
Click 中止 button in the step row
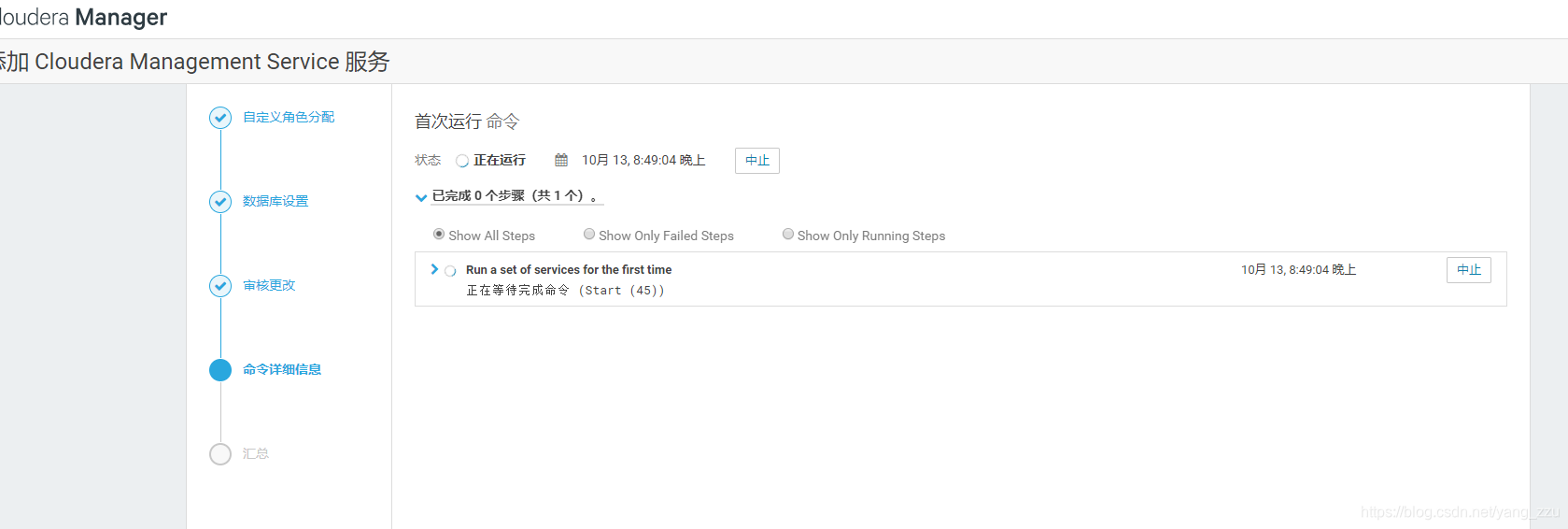[1469, 270]
